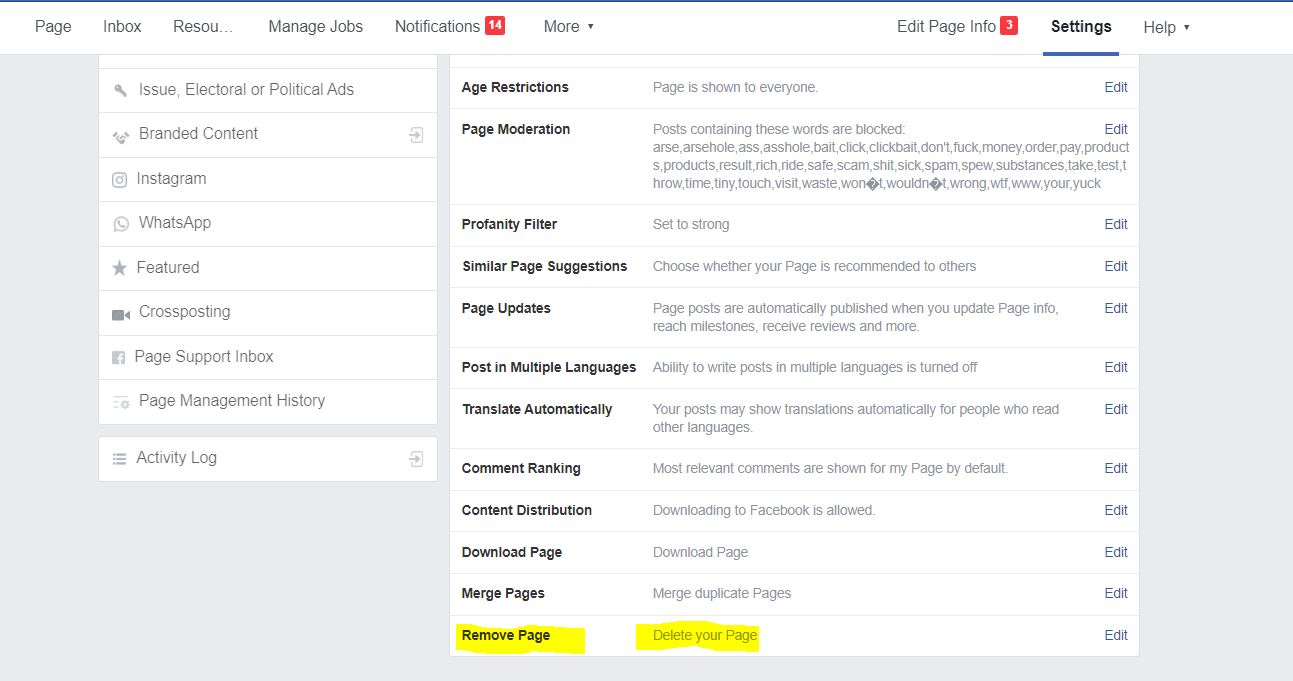The height and width of the screenshot is (681, 1293).
Task: Click Edit next to Remove Page
Action: (x=1116, y=635)
